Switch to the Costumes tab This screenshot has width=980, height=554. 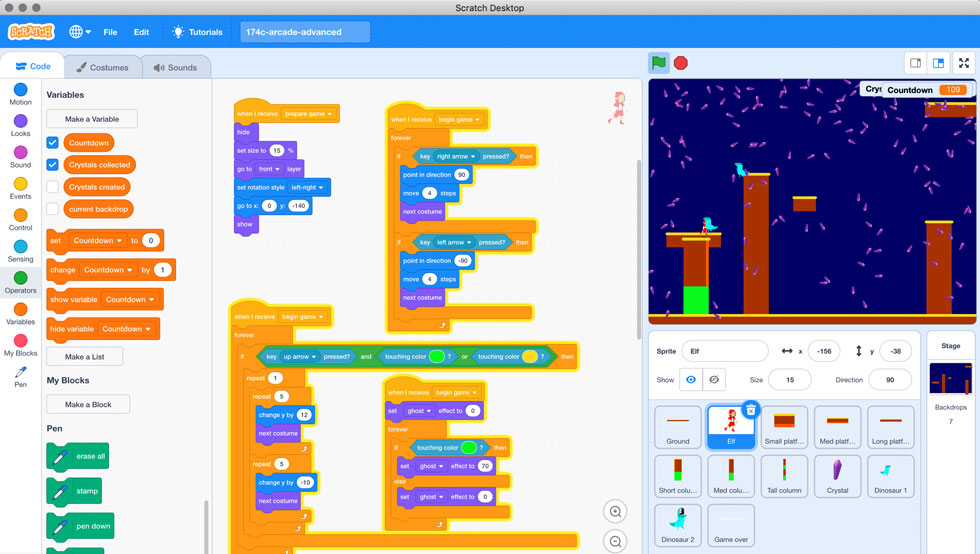pos(103,67)
